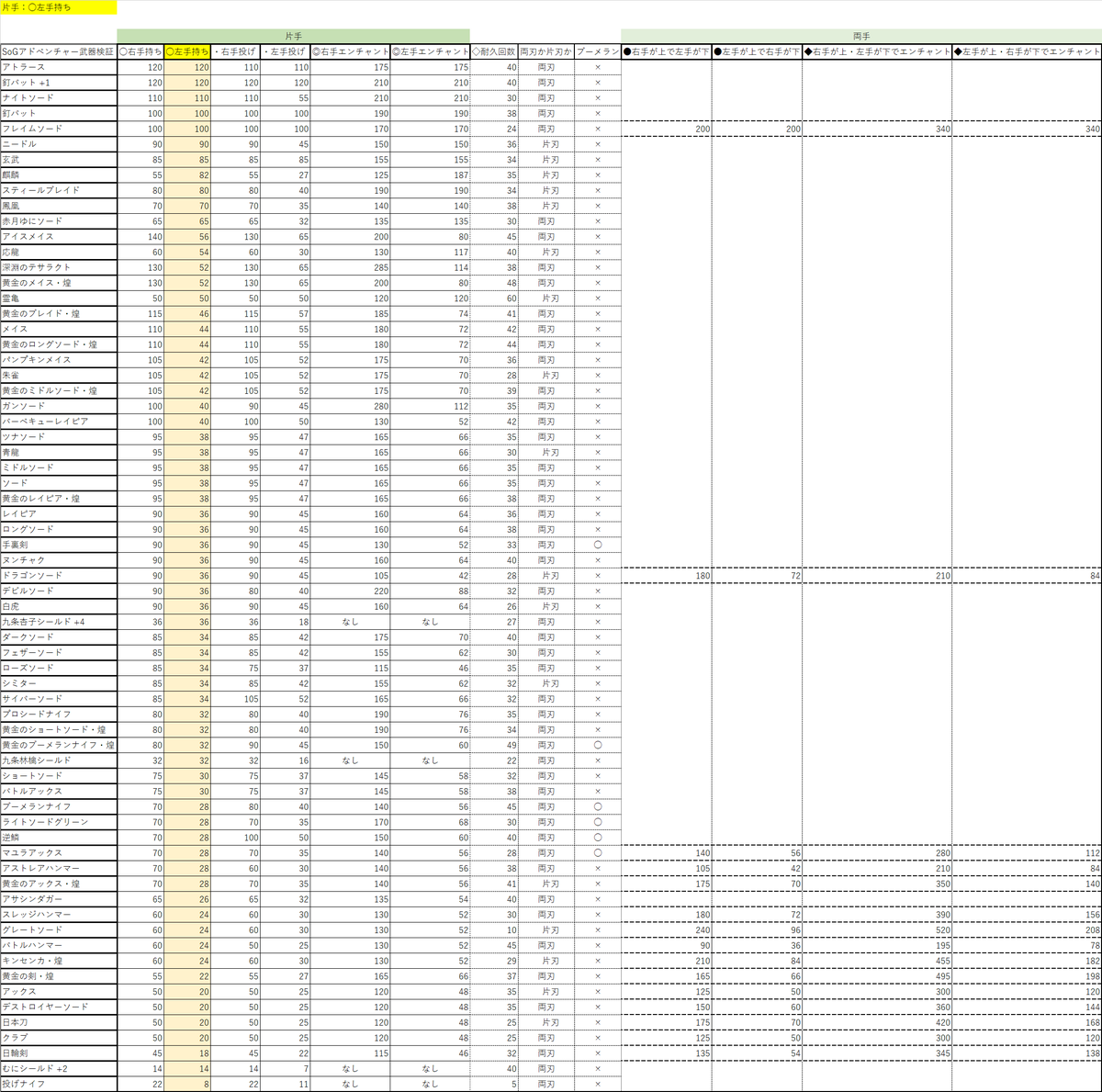
Task: Click the アイスメイス name cell
Action: (x=59, y=236)
